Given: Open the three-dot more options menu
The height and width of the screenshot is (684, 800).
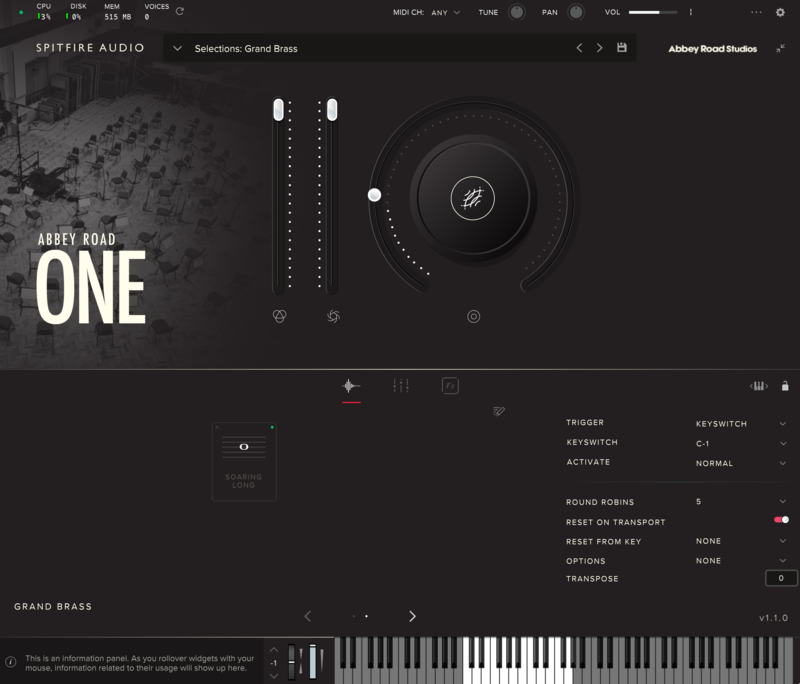Looking at the screenshot, I should click(x=756, y=12).
